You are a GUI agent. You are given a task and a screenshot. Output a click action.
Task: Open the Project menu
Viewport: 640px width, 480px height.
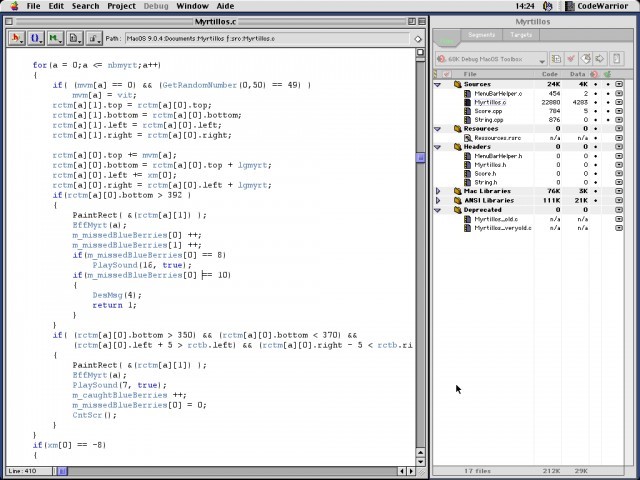click(x=121, y=6)
